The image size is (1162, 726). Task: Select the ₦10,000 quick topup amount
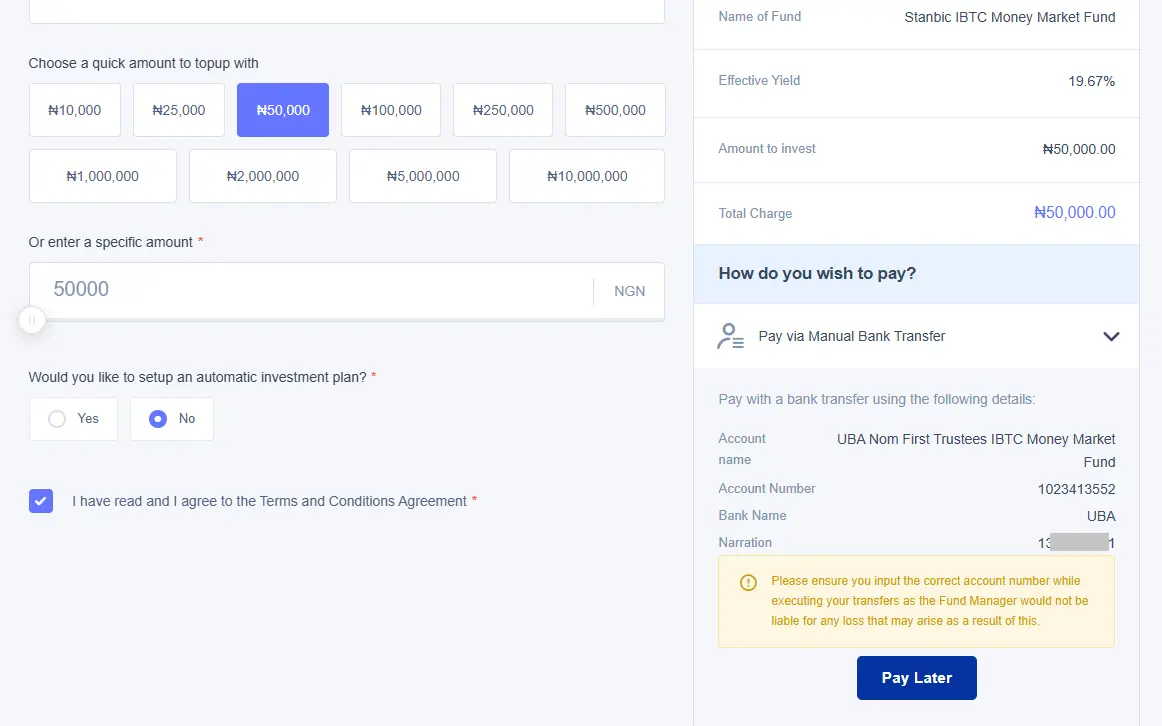click(74, 110)
